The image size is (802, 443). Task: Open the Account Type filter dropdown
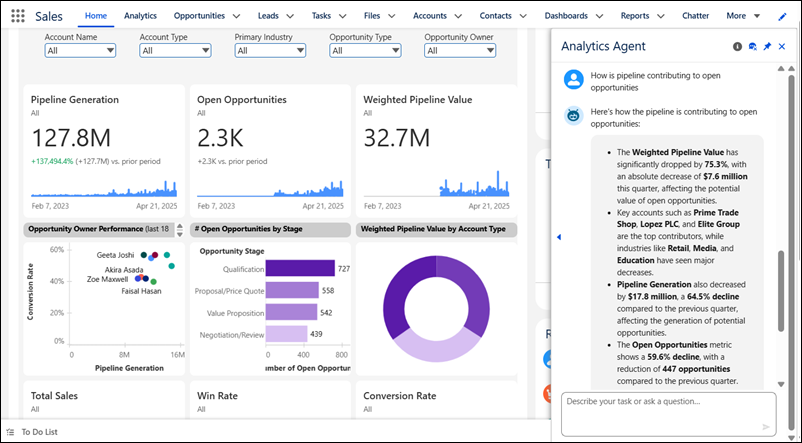click(x=175, y=51)
